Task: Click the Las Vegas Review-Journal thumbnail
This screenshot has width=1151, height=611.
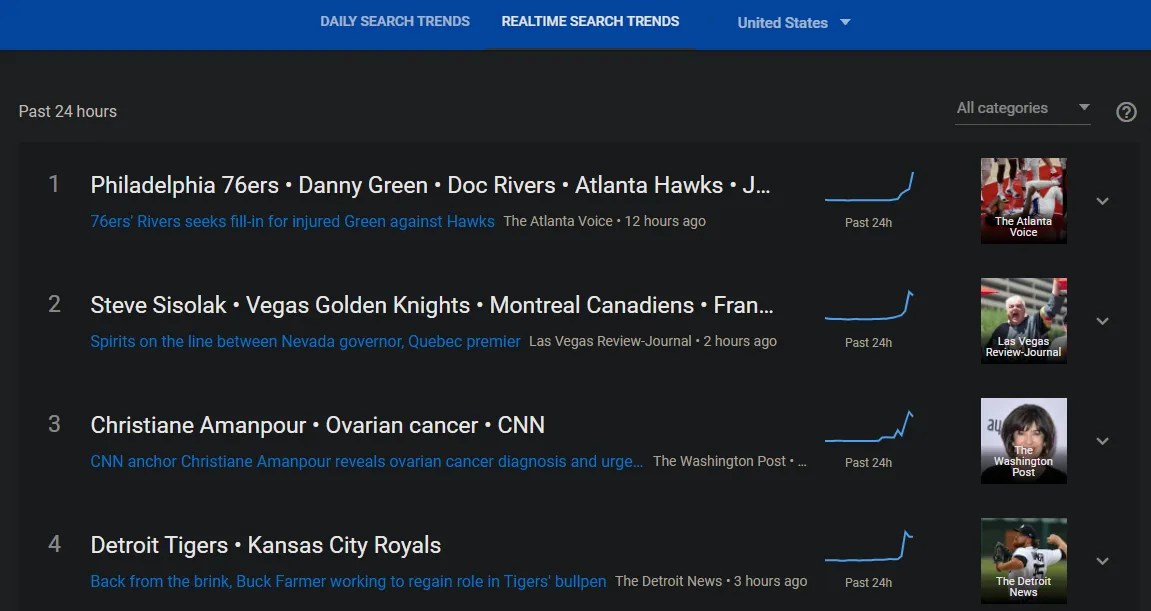Action: (x=1023, y=320)
